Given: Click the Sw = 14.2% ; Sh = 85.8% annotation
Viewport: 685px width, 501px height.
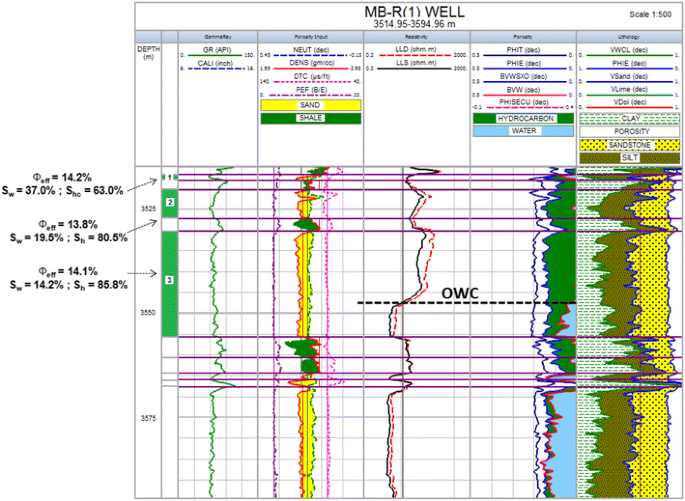Looking at the screenshot, I should coord(69,285).
